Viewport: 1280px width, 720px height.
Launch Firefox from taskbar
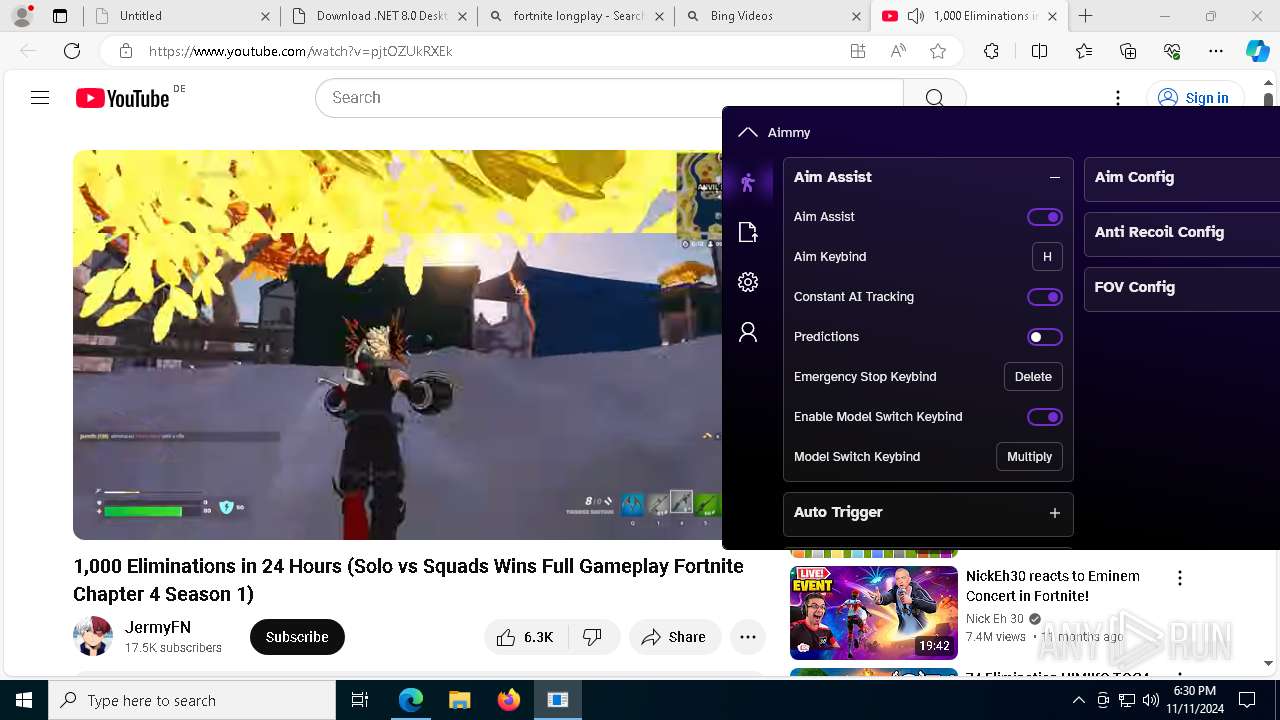[508, 700]
